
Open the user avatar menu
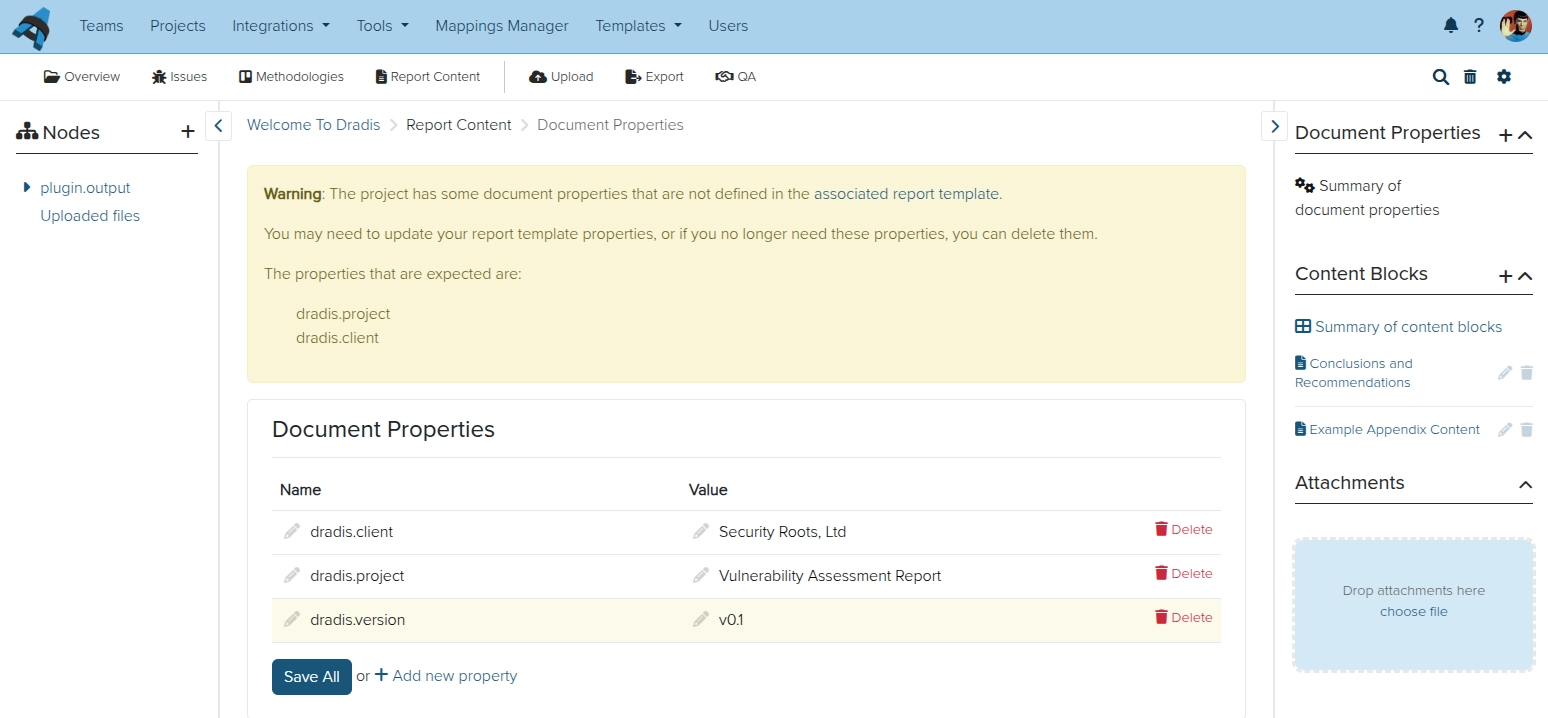tap(1516, 26)
